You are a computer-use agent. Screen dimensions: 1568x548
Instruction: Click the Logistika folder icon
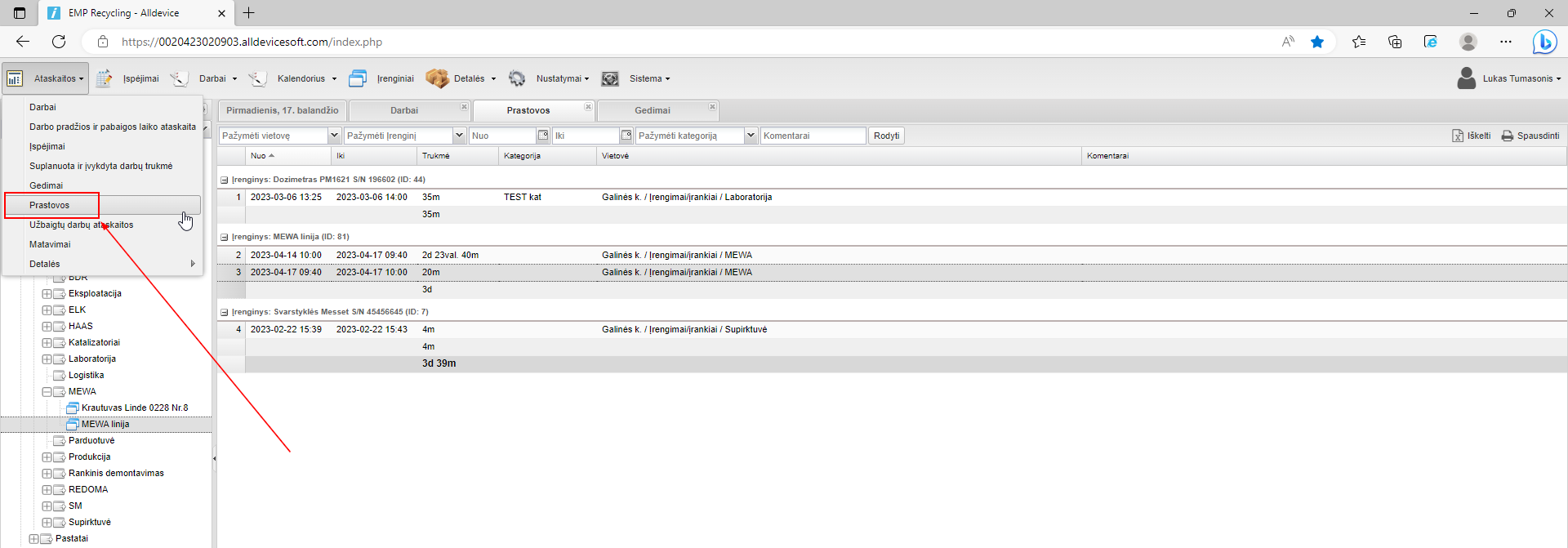click(x=60, y=375)
